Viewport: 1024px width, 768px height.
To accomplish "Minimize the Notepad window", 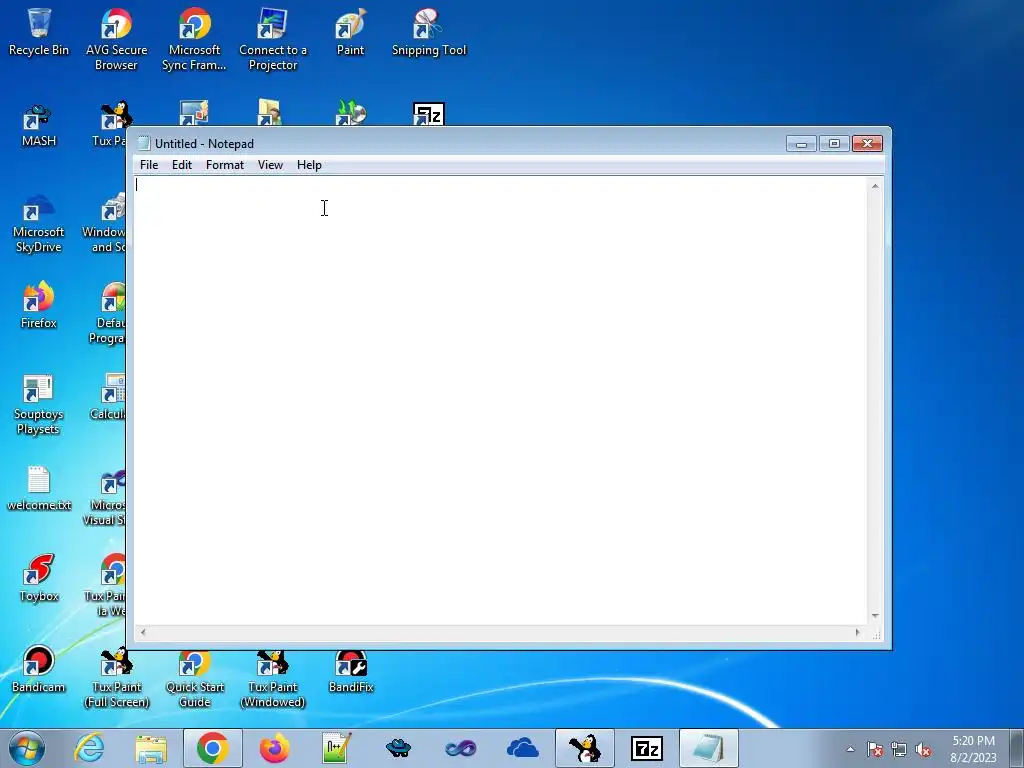I will coord(801,144).
